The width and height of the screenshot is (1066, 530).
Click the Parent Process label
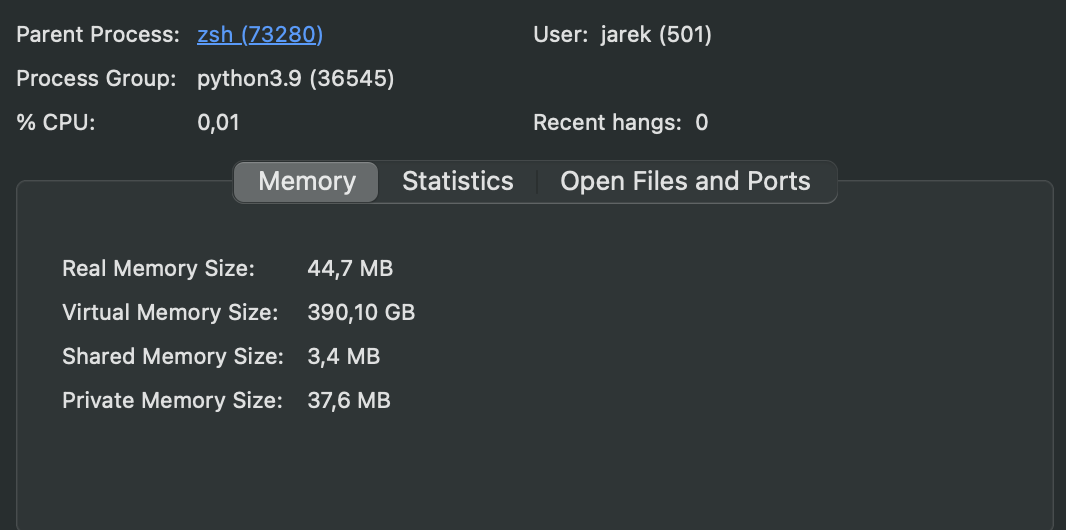(98, 35)
